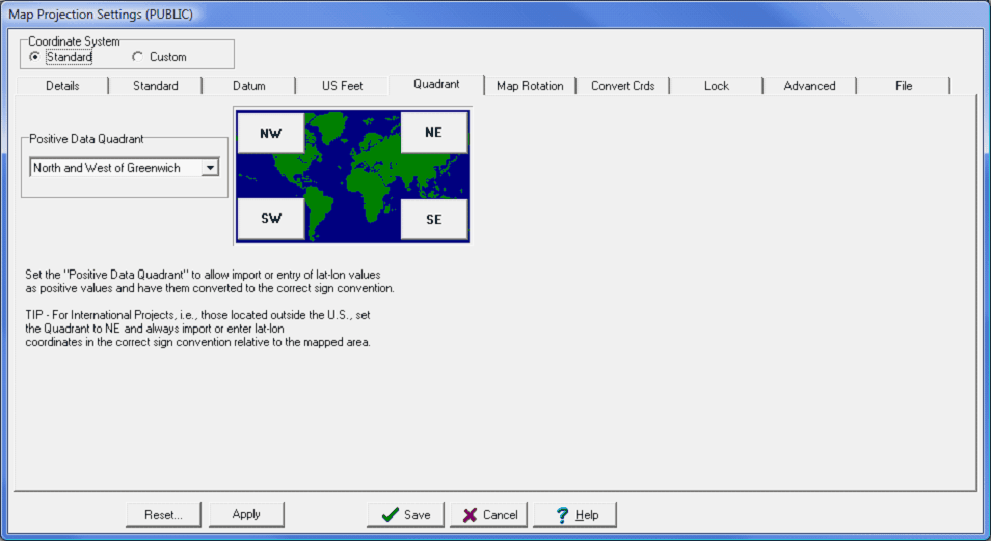
Task: Click the Reset... button
Action: click(163, 515)
